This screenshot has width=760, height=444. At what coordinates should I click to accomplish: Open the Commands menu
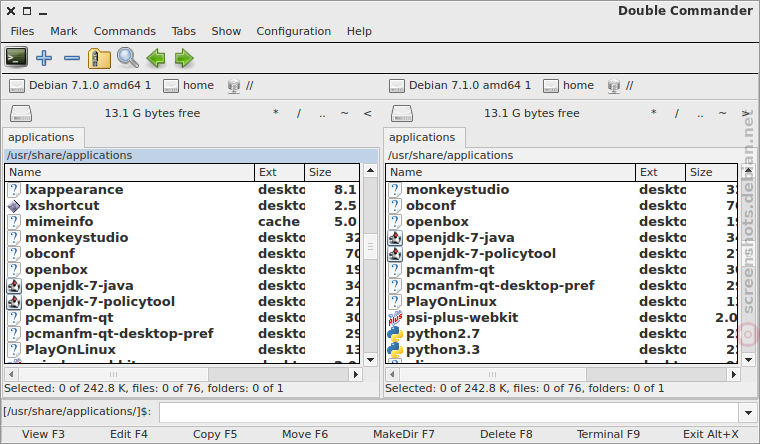pos(125,32)
